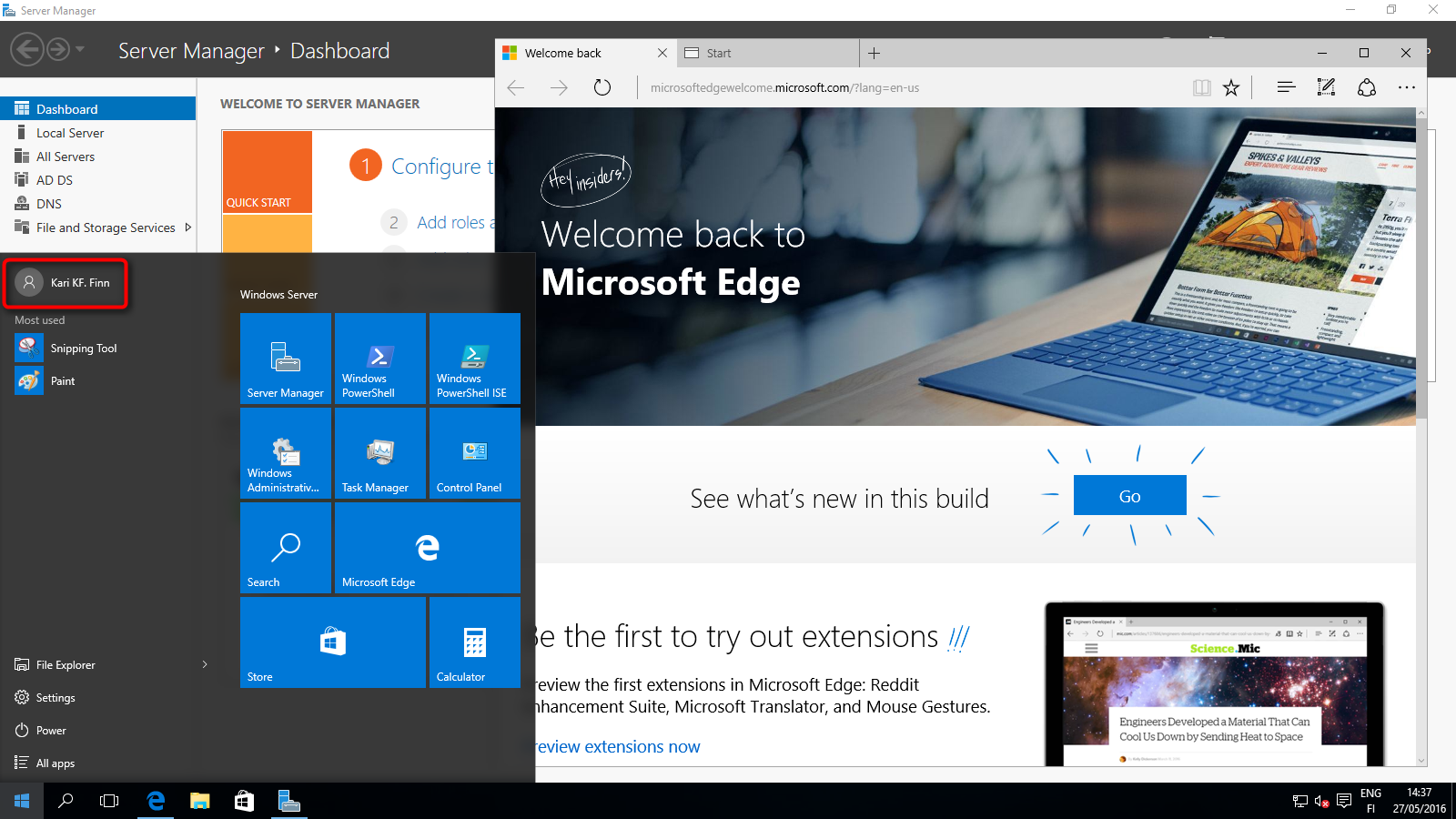Click the Edge icon in the taskbar
This screenshot has width=1456, height=819.
click(156, 801)
